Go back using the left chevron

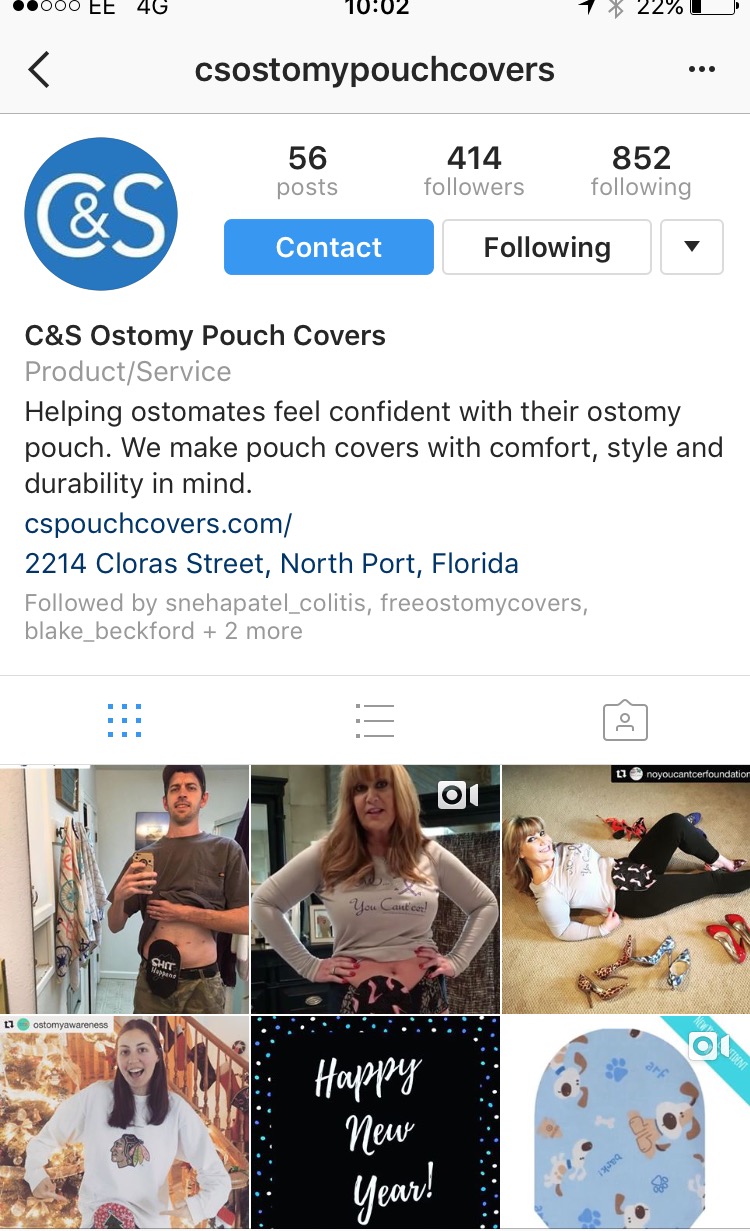pos(39,70)
